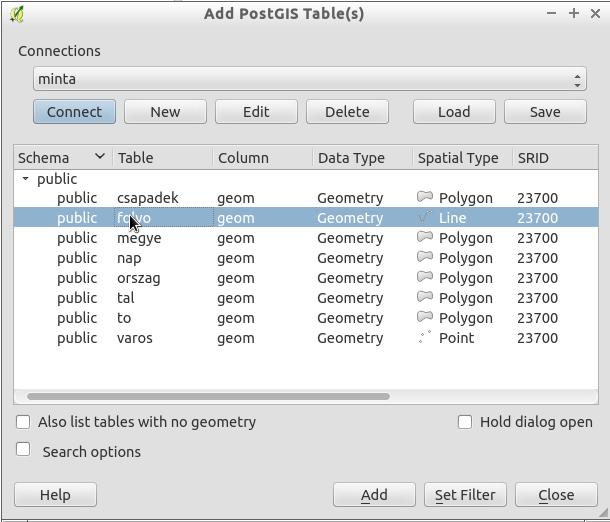Image resolution: width=610 pixels, height=522 pixels.
Task: Click polygon icon in nap row
Action: (425, 257)
